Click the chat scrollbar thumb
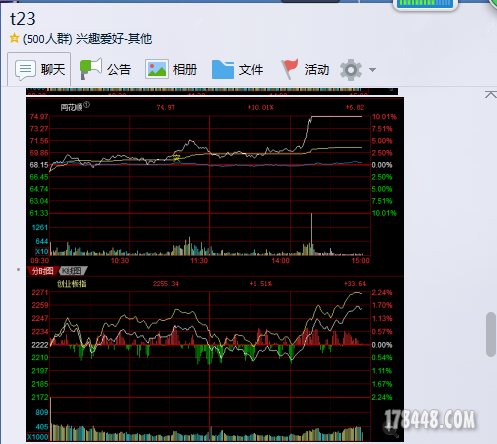This screenshot has height=444, width=497. point(491,334)
